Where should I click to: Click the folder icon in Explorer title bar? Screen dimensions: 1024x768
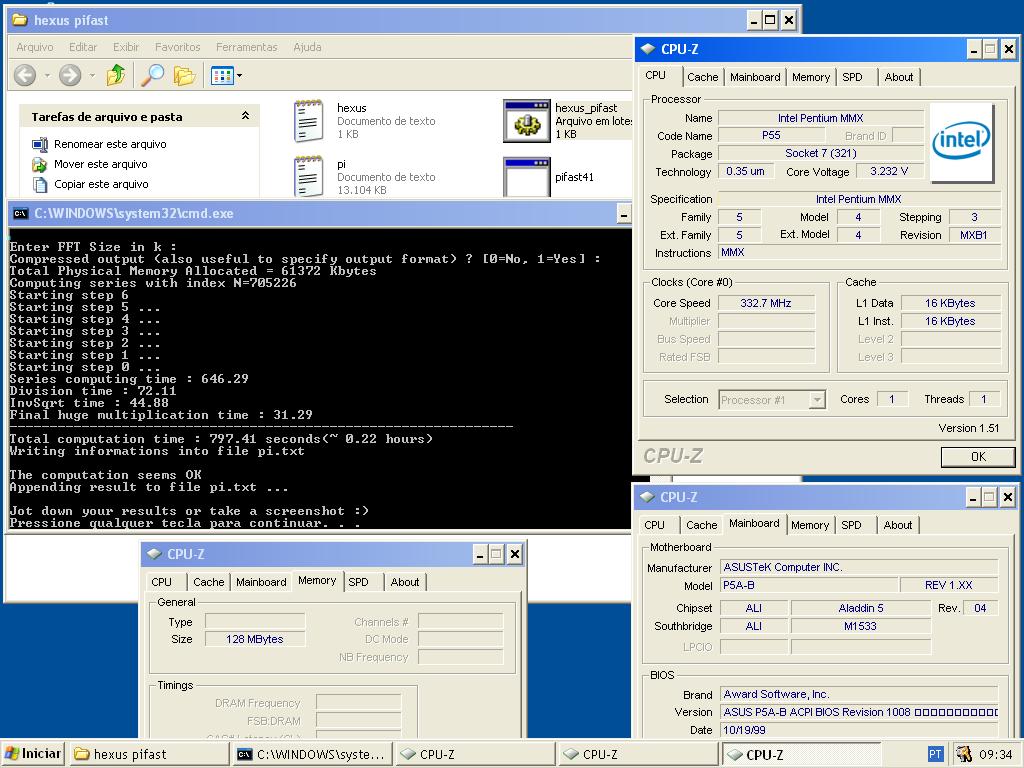point(20,20)
